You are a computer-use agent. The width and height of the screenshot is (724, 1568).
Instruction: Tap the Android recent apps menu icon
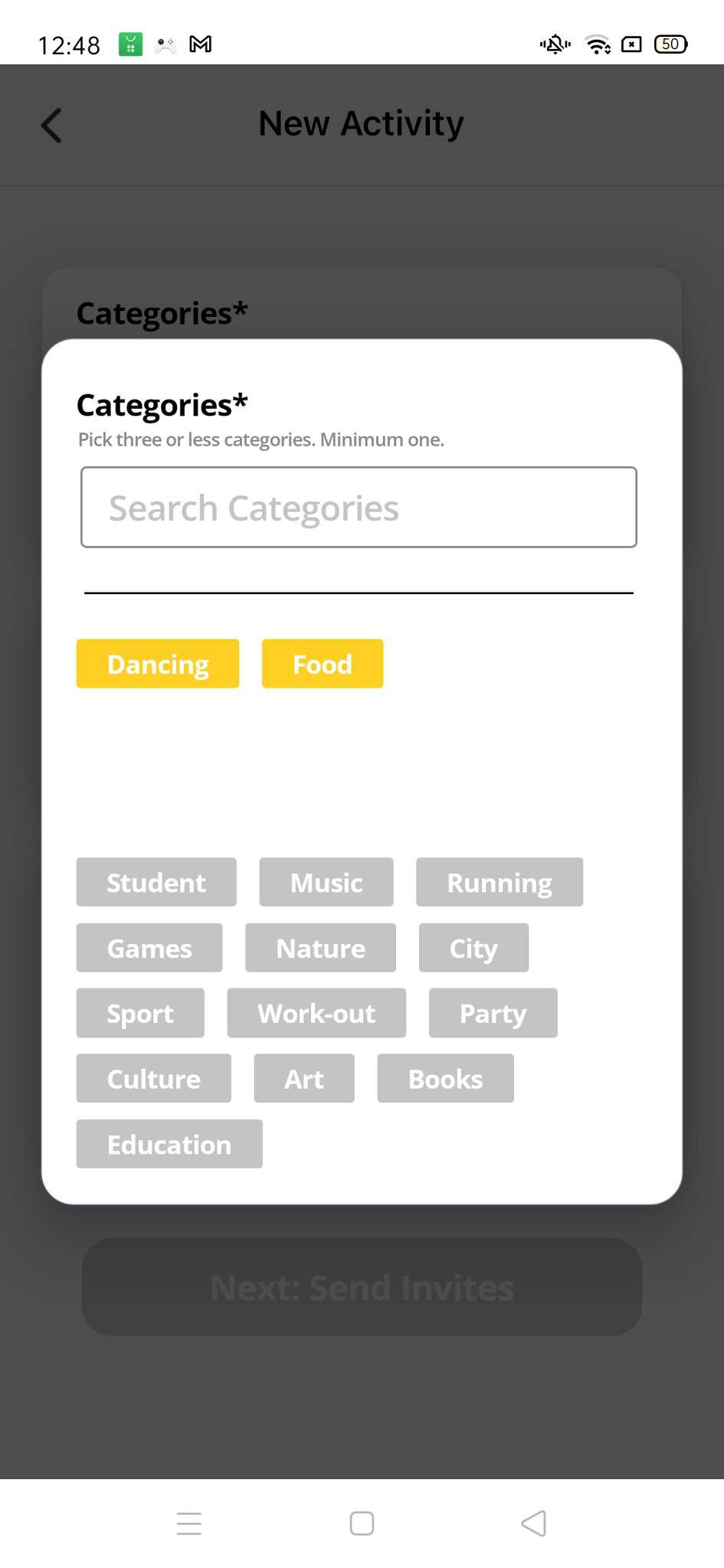[x=188, y=1523]
